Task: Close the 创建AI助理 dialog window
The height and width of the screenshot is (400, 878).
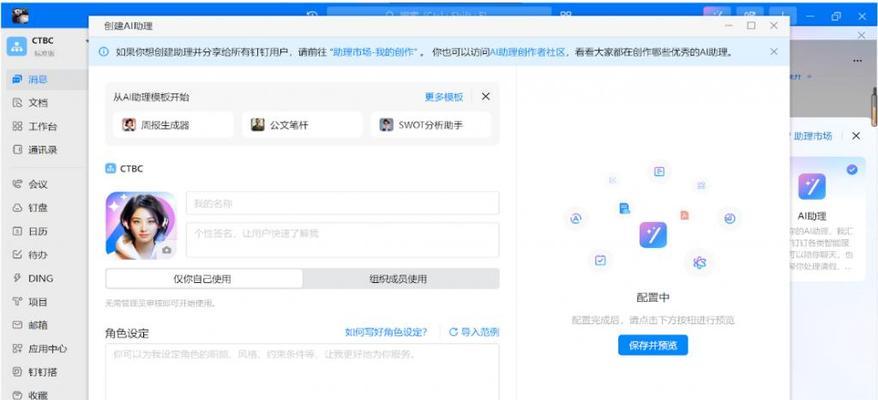Action: (773, 26)
